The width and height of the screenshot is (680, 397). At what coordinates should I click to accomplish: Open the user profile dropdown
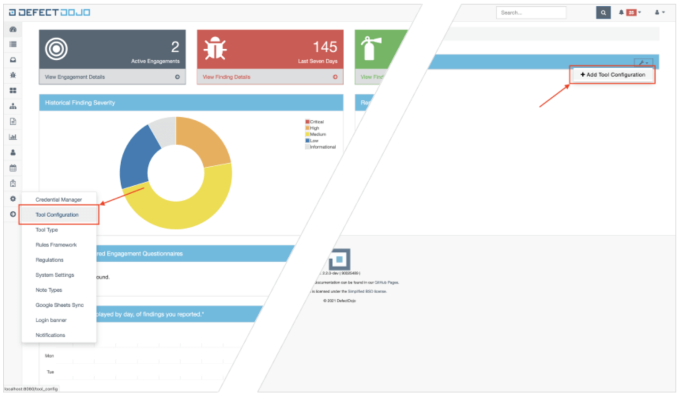click(x=660, y=13)
